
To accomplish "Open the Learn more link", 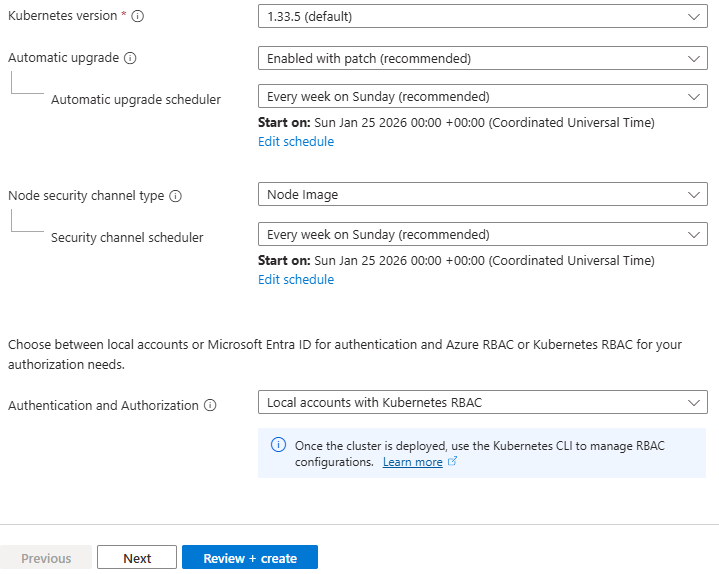I will coord(412,462).
